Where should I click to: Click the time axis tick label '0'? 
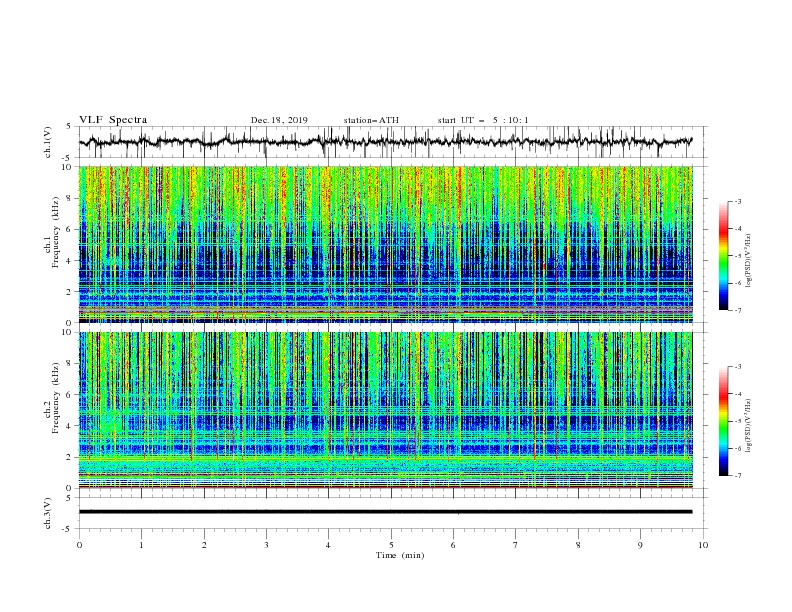(79, 545)
